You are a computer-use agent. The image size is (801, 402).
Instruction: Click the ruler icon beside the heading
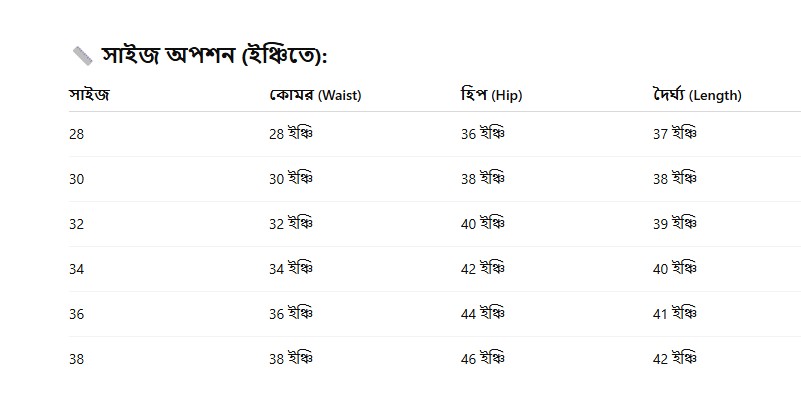click(x=82, y=56)
